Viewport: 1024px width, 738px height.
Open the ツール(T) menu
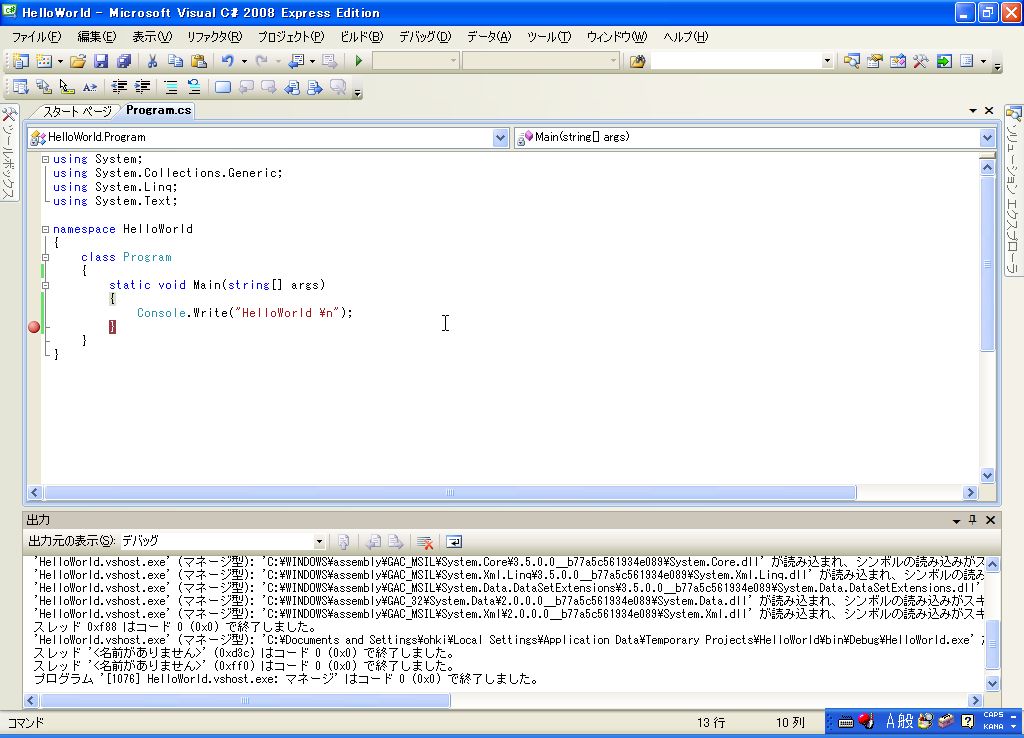[549, 37]
